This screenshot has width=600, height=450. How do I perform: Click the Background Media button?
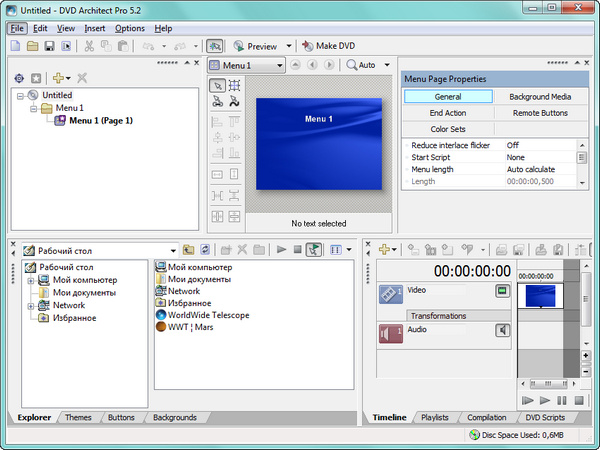pos(540,97)
